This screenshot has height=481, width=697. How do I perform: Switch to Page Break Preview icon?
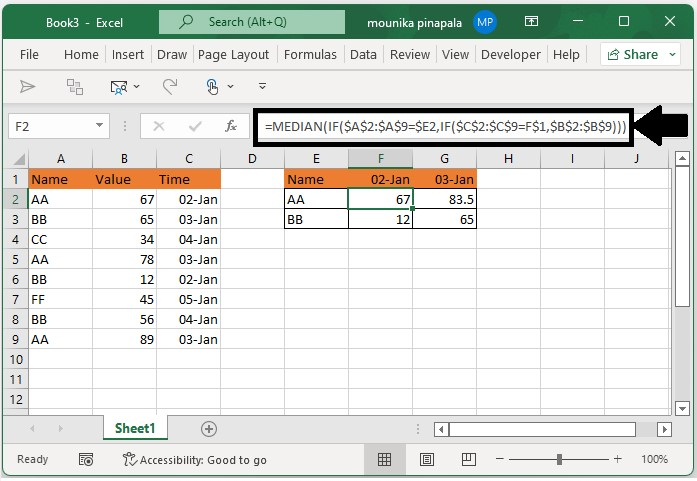pyautogui.click(x=469, y=459)
